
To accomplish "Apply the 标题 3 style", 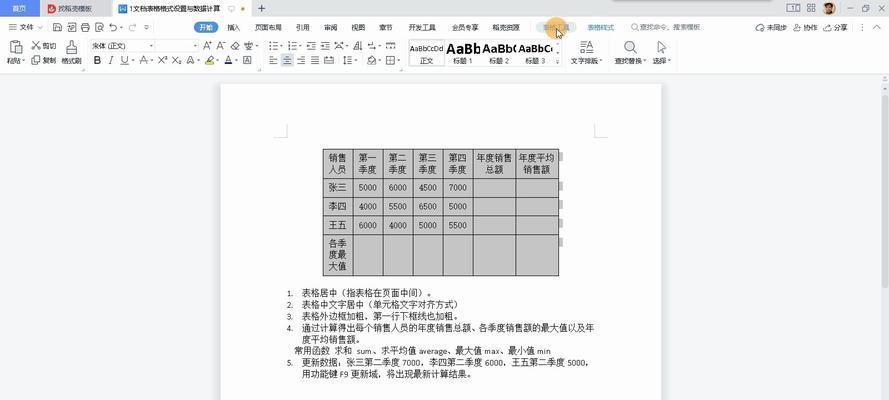I will (x=535, y=53).
